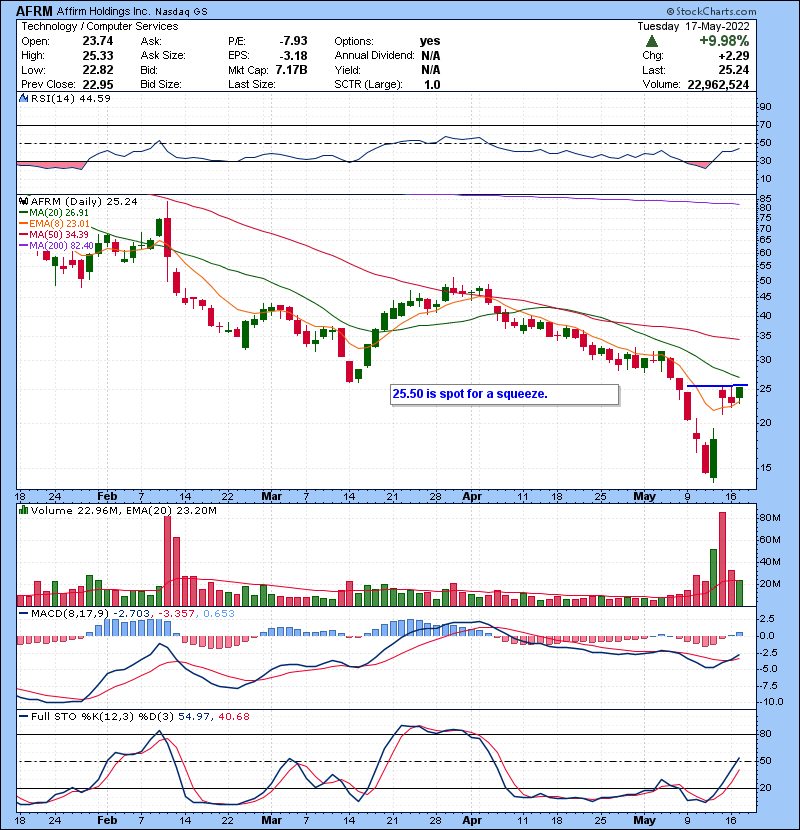The width and height of the screenshot is (800, 830).
Task: Click the volume bars icon beside Volume label
Action: [x=23, y=510]
